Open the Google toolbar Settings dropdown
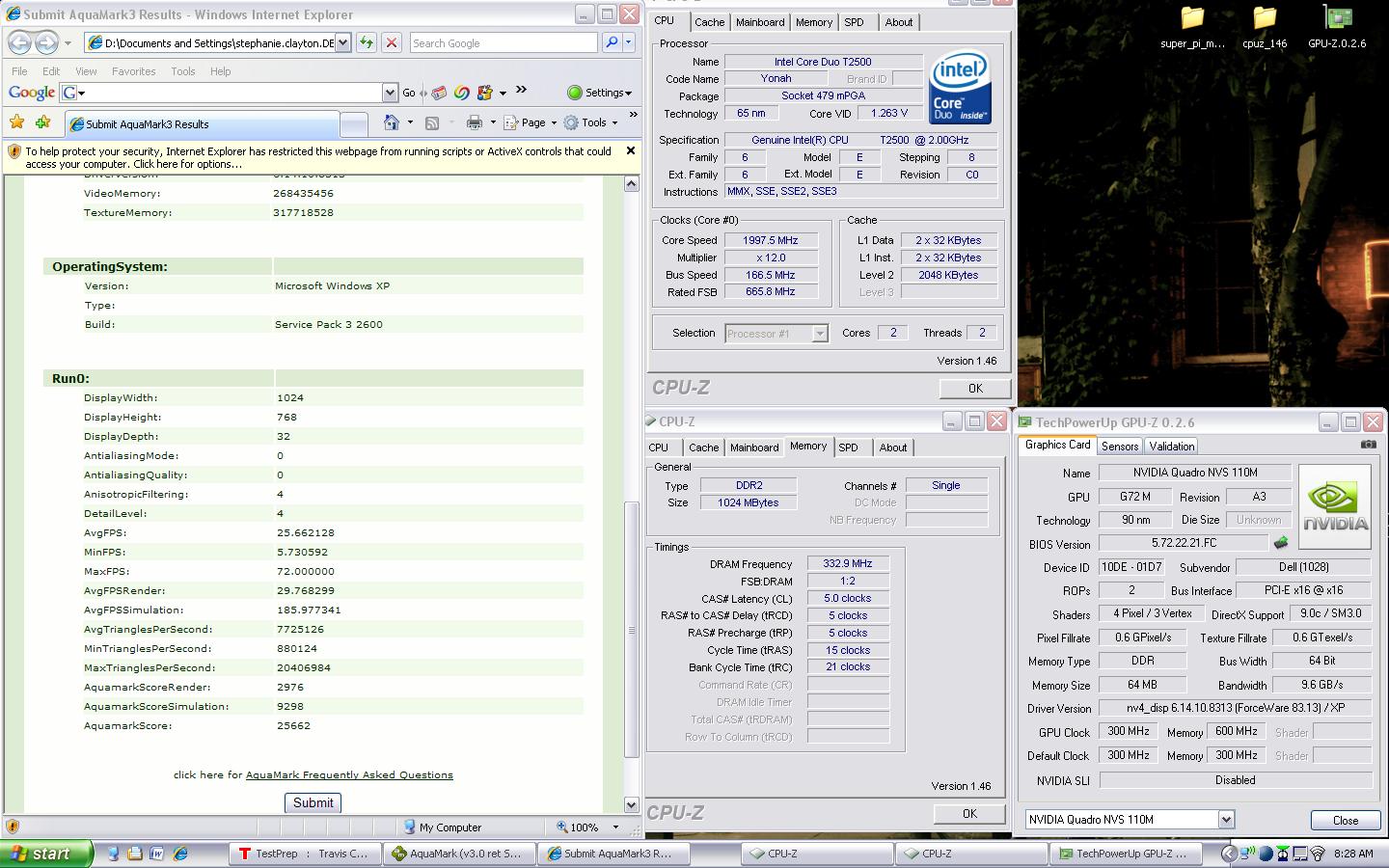This screenshot has width=1389, height=868. click(599, 93)
